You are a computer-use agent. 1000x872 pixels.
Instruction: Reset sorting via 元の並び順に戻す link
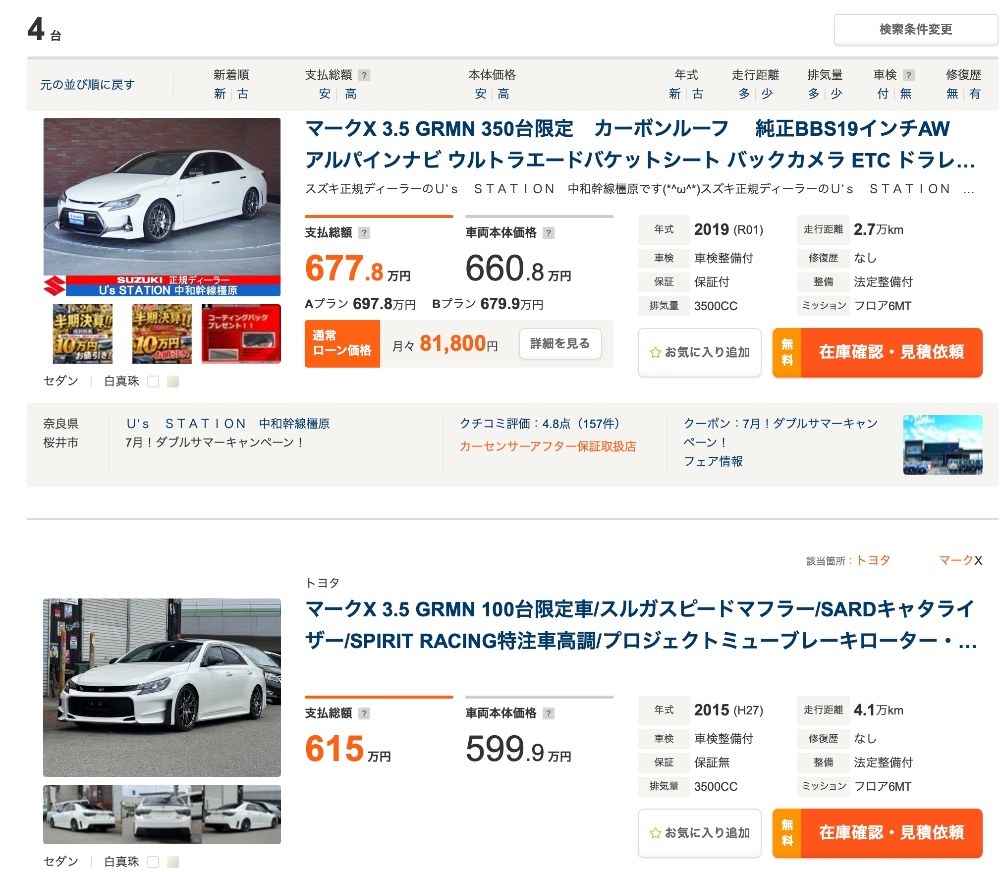(x=87, y=84)
